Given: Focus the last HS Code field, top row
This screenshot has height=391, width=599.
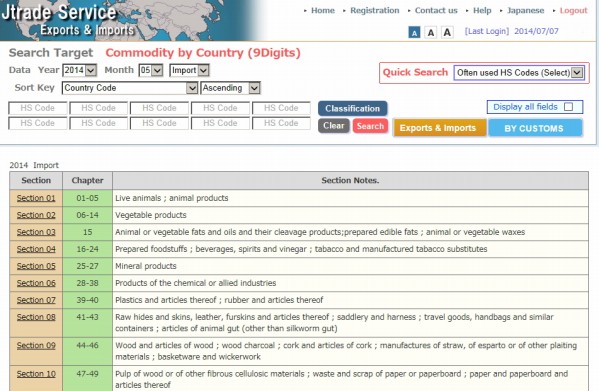Looking at the screenshot, I should [x=281, y=108].
